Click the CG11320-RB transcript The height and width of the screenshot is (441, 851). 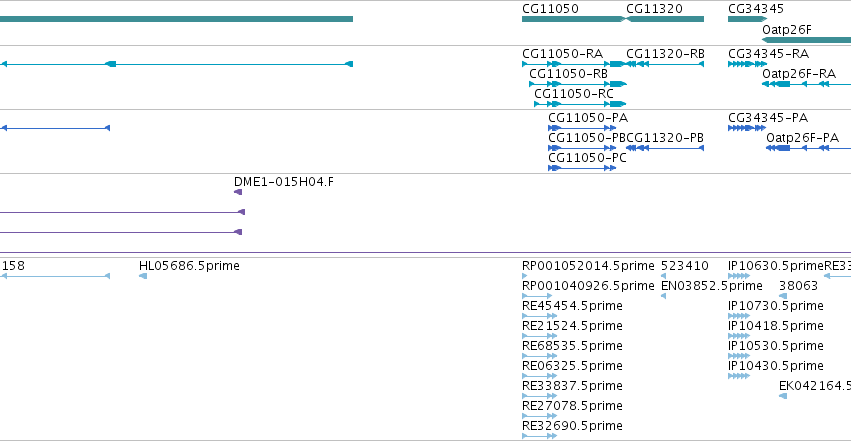[x=665, y=64]
